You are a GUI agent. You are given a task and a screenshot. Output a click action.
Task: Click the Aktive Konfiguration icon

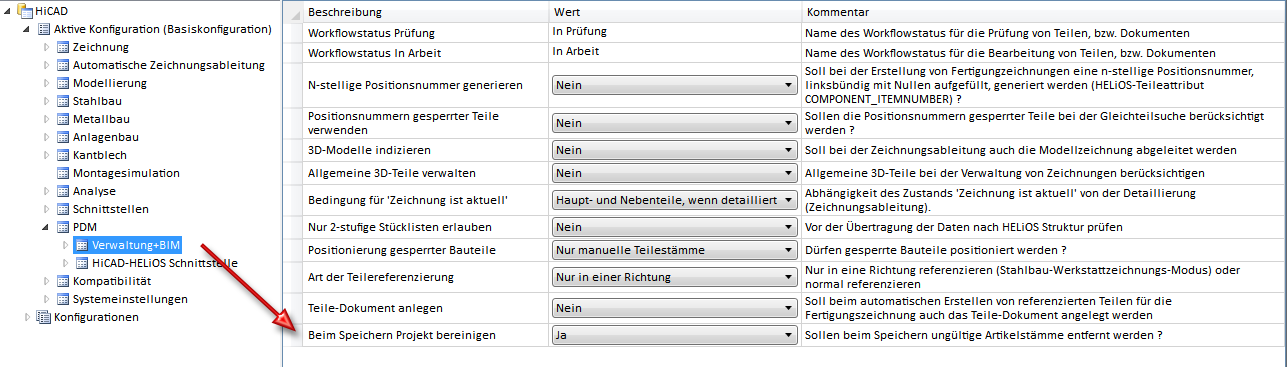click(43, 29)
